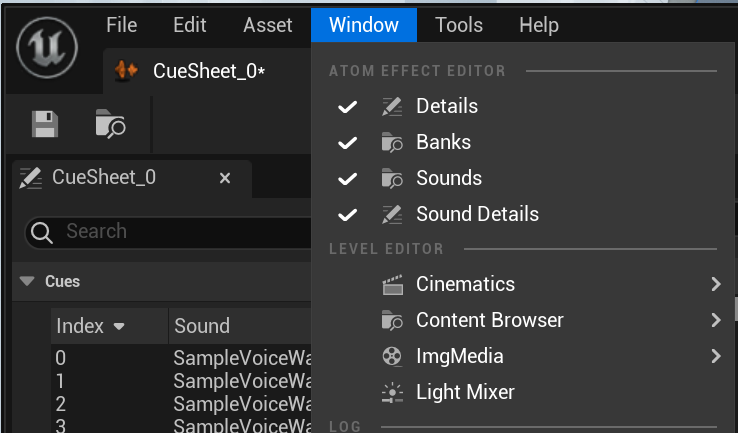Expand the Content Browser submenu arrow
The width and height of the screenshot is (738, 433).
716,320
